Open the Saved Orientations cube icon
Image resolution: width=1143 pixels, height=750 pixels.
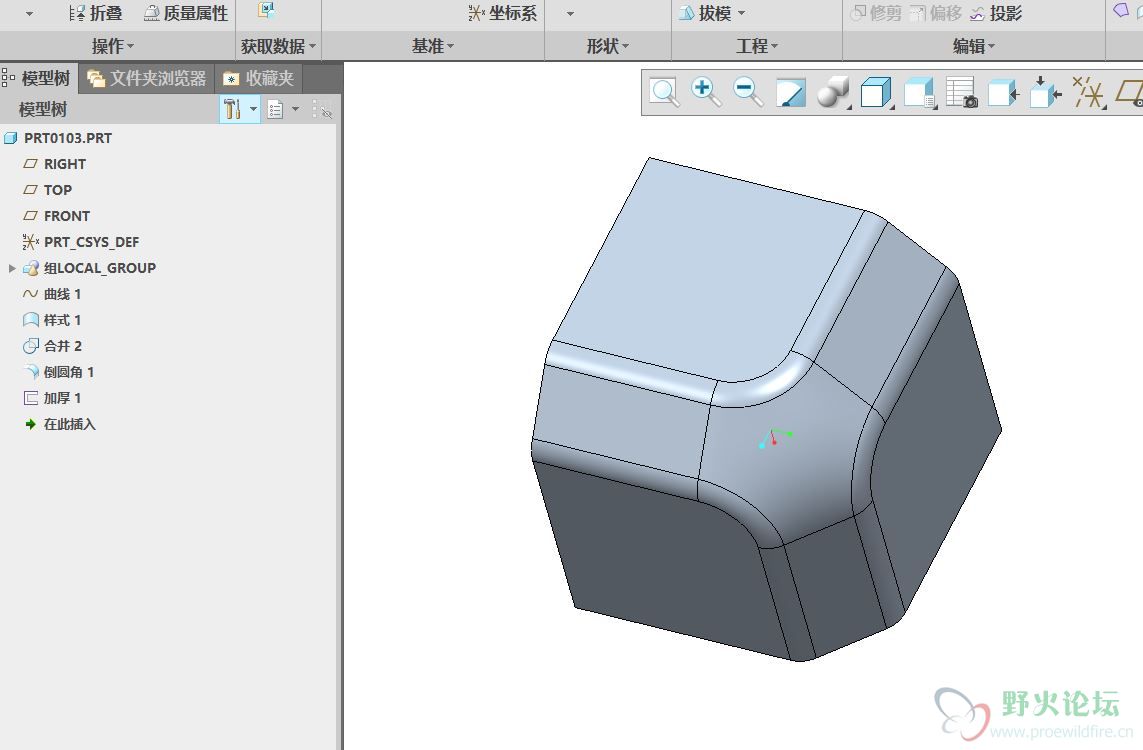918,93
